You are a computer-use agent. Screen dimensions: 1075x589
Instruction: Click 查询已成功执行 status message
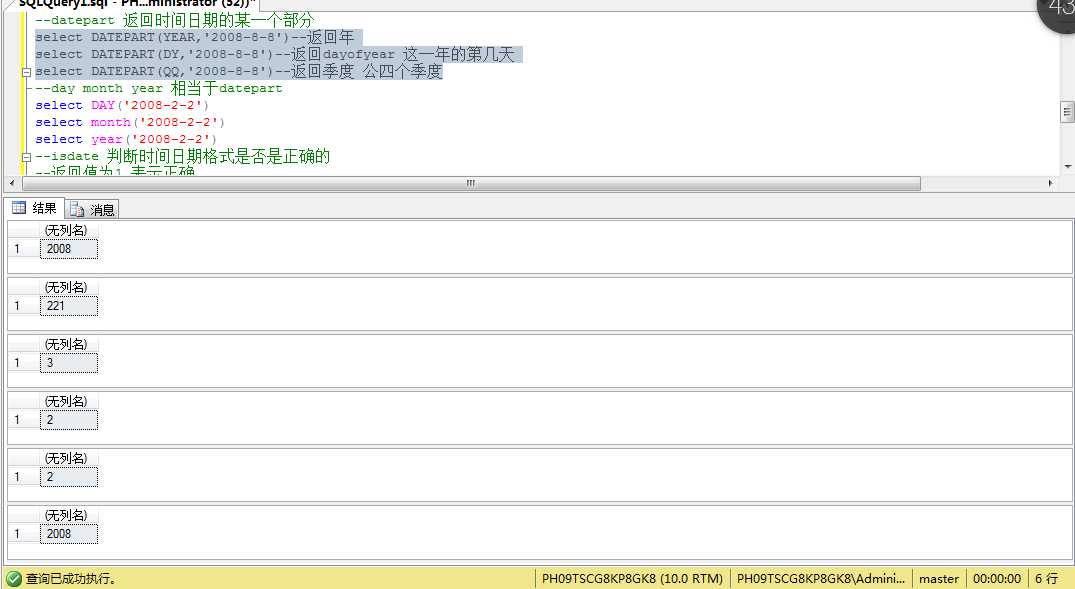point(71,579)
